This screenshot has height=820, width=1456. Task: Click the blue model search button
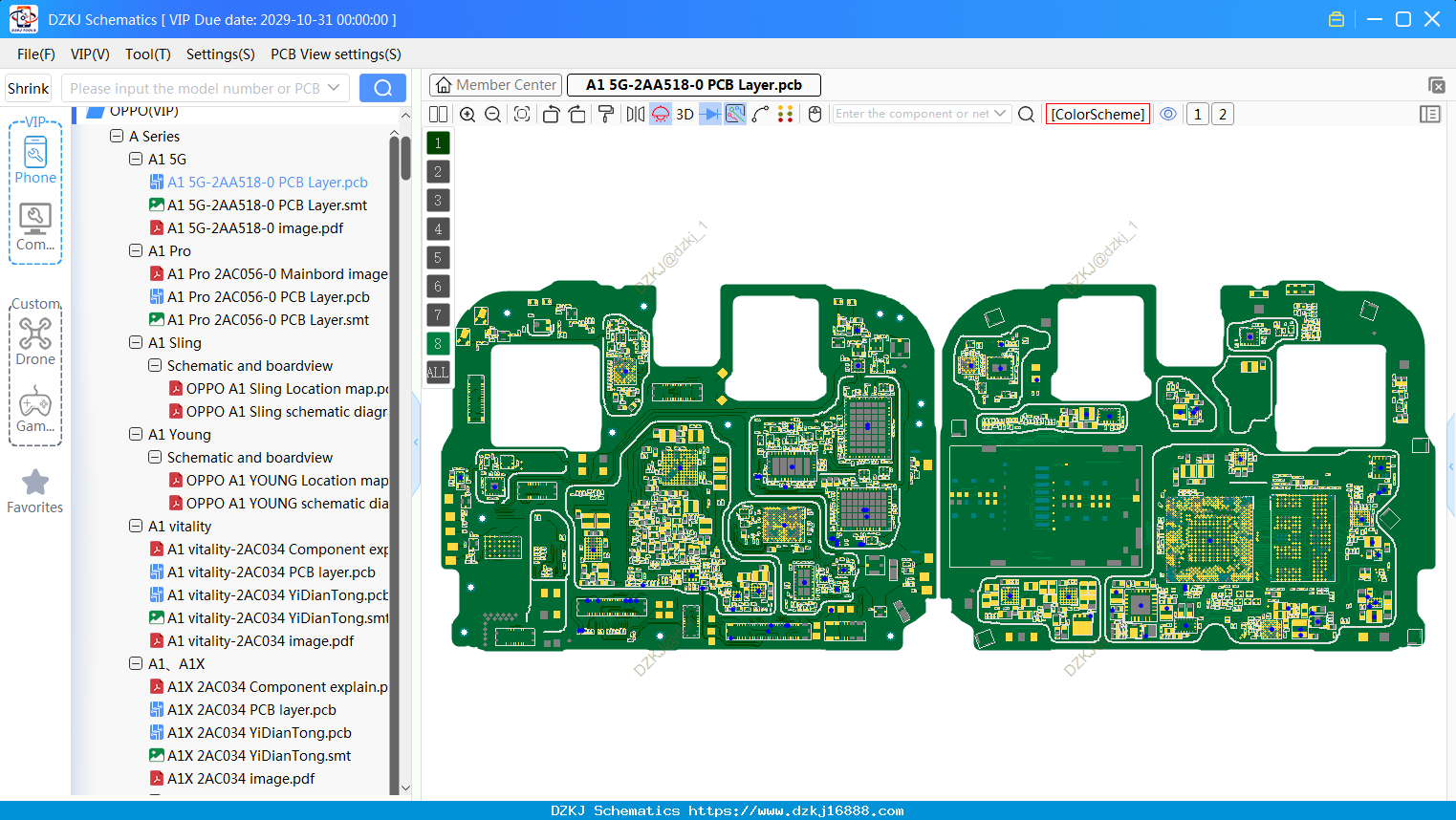(x=382, y=88)
